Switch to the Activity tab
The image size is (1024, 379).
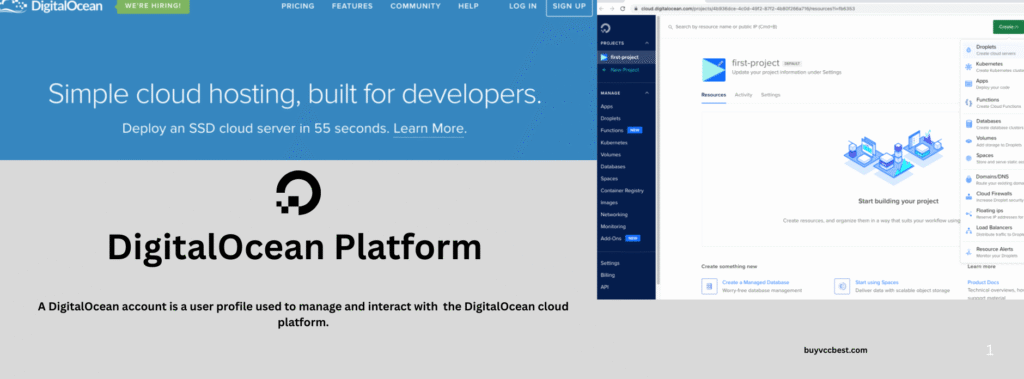[743, 95]
